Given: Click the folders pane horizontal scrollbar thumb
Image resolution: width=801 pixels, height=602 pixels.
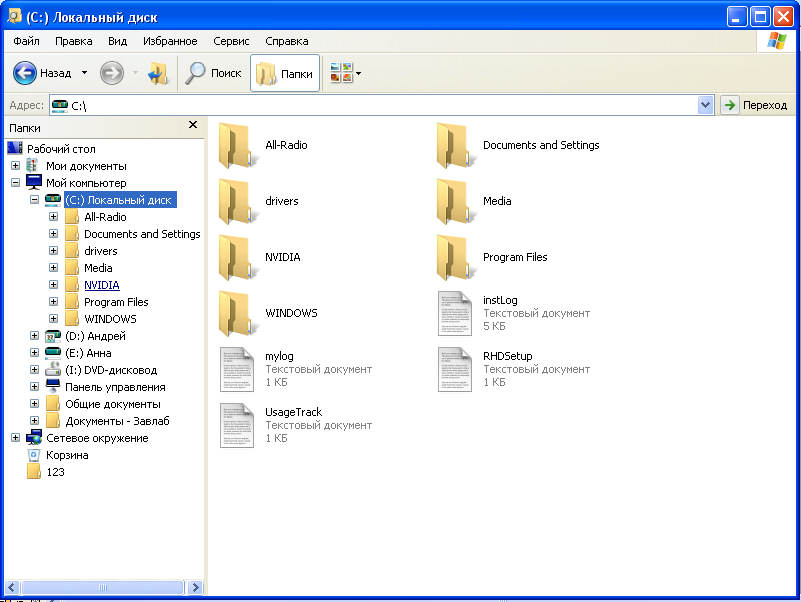Looking at the screenshot, I should pos(103,588).
